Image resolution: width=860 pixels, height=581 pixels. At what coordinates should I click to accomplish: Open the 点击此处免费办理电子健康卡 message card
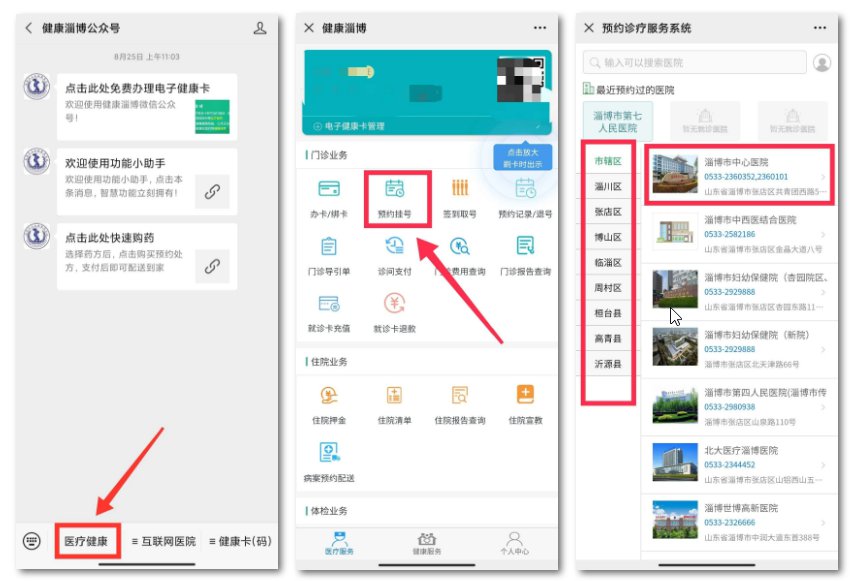[x=147, y=107]
